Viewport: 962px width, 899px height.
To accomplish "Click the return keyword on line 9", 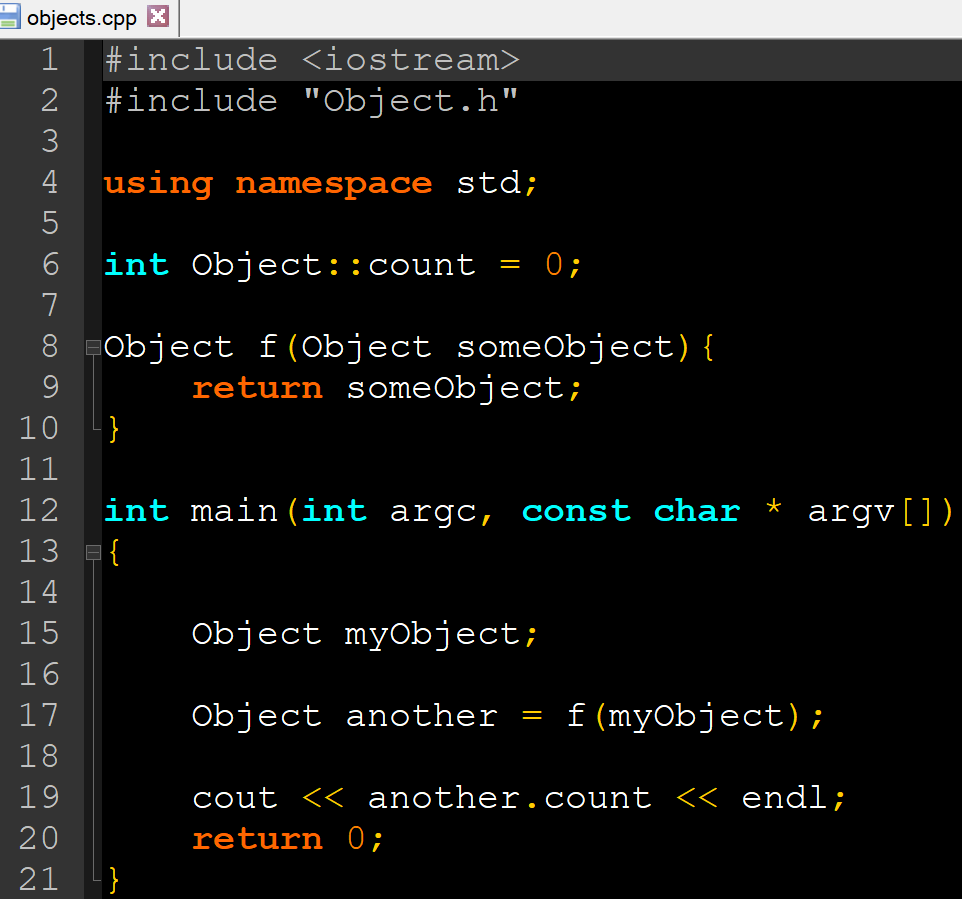I will click(257, 387).
